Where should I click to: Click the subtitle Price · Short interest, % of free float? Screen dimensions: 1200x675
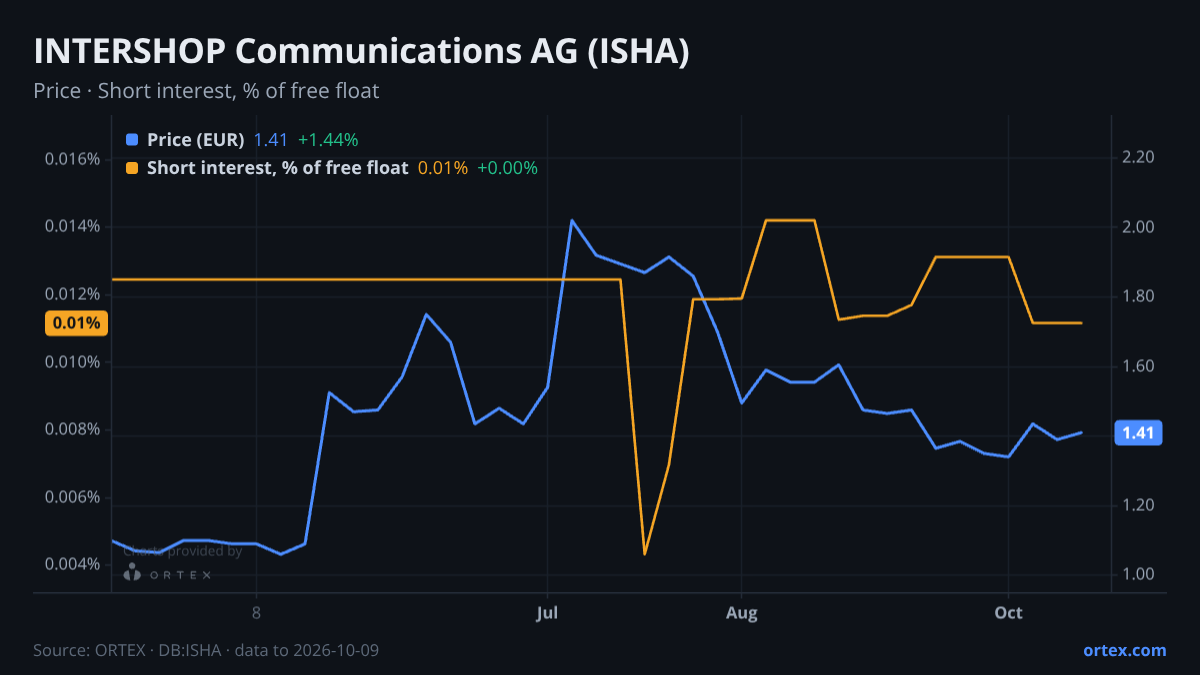pyautogui.click(x=206, y=91)
